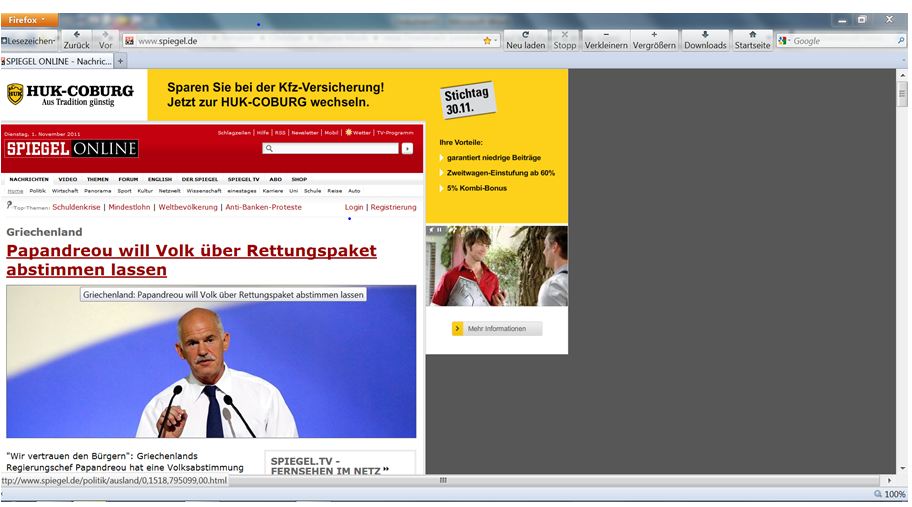Click the SPIEGEL ONLINE logo

(72, 149)
